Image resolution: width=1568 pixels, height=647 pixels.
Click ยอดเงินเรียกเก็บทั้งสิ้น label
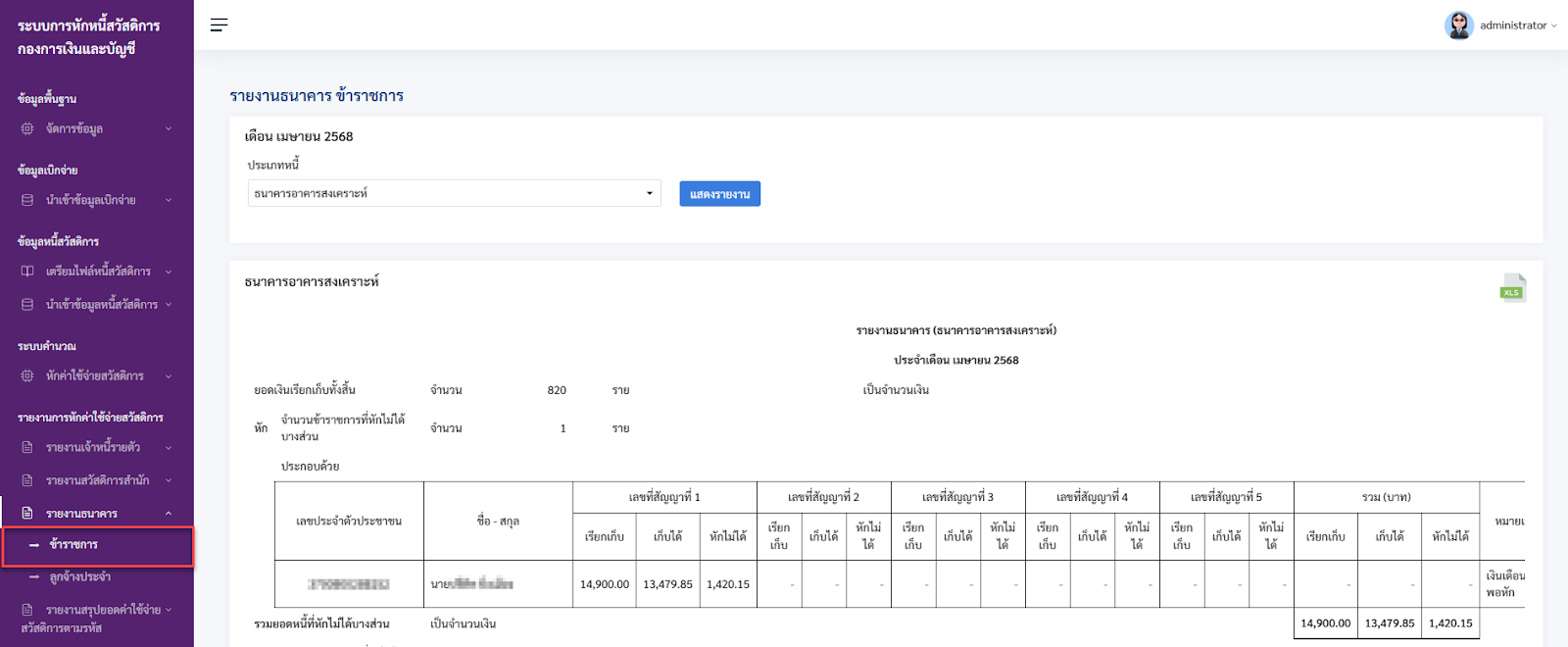point(305,390)
